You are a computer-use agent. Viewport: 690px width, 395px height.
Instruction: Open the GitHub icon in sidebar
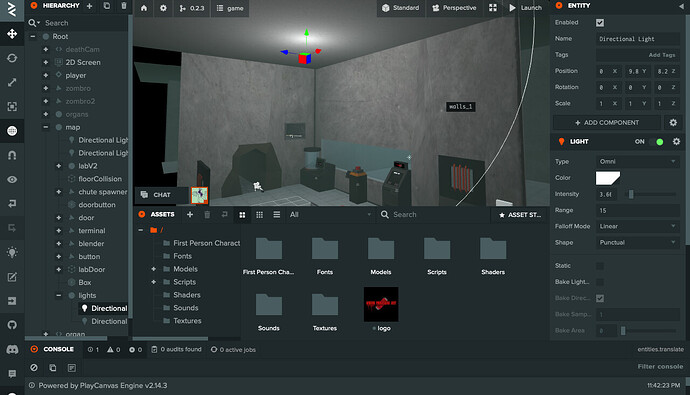coord(12,325)
